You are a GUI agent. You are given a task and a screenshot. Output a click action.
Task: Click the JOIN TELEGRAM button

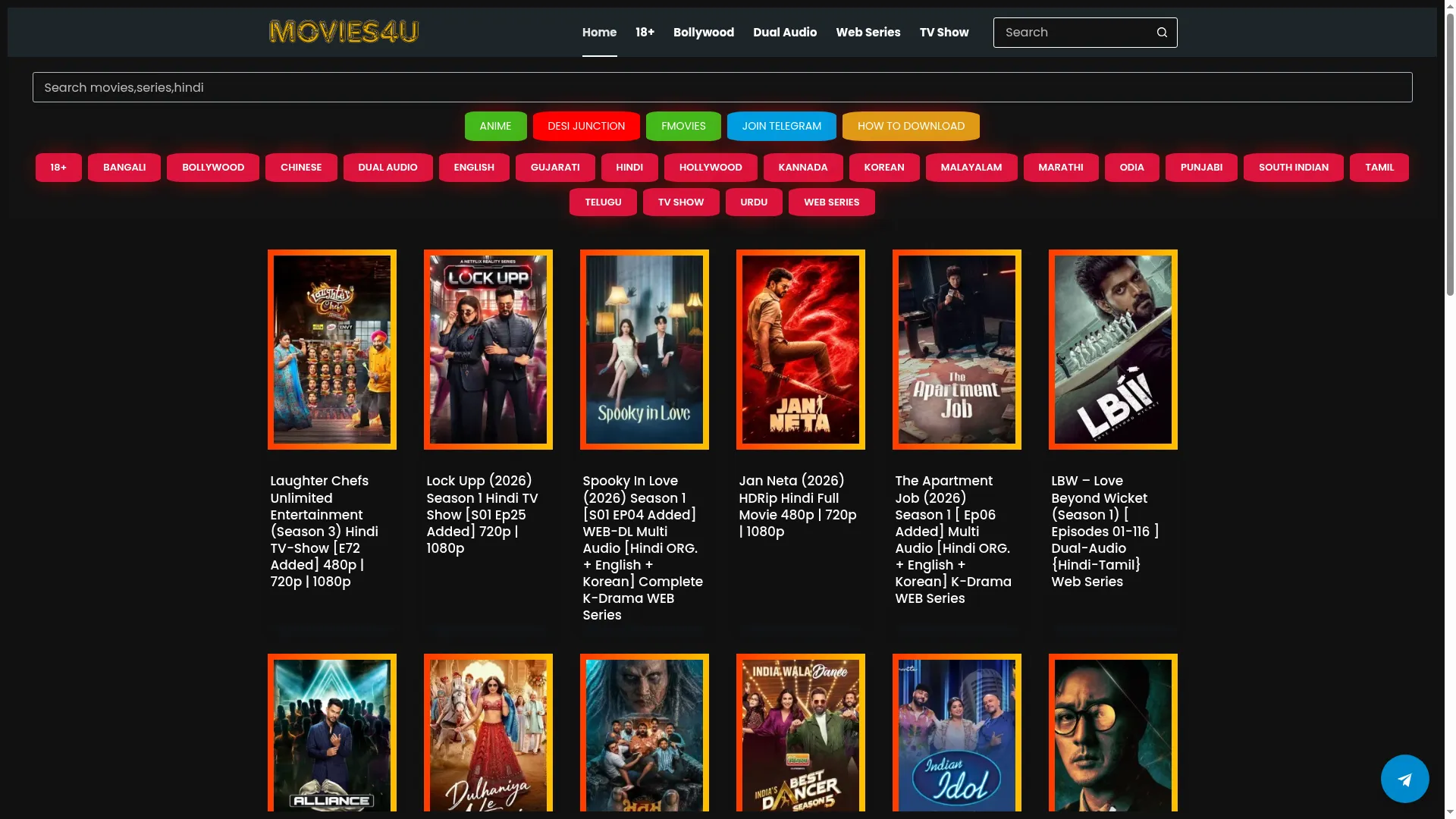tap(781, 126)
